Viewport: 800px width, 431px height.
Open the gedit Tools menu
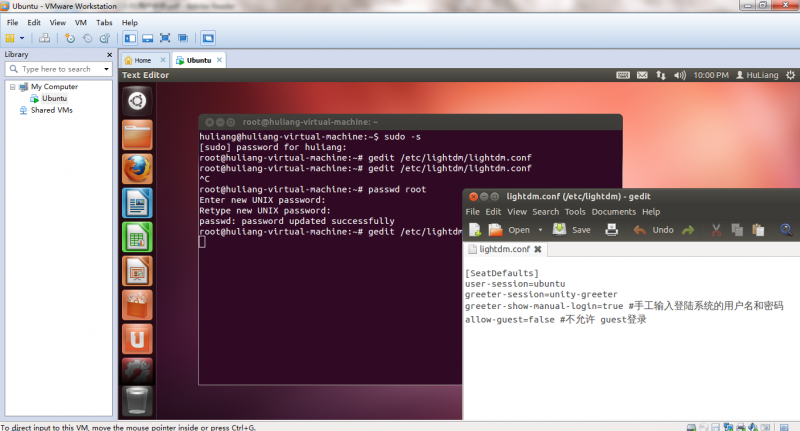pyautogui.click(x=575, y=212)
